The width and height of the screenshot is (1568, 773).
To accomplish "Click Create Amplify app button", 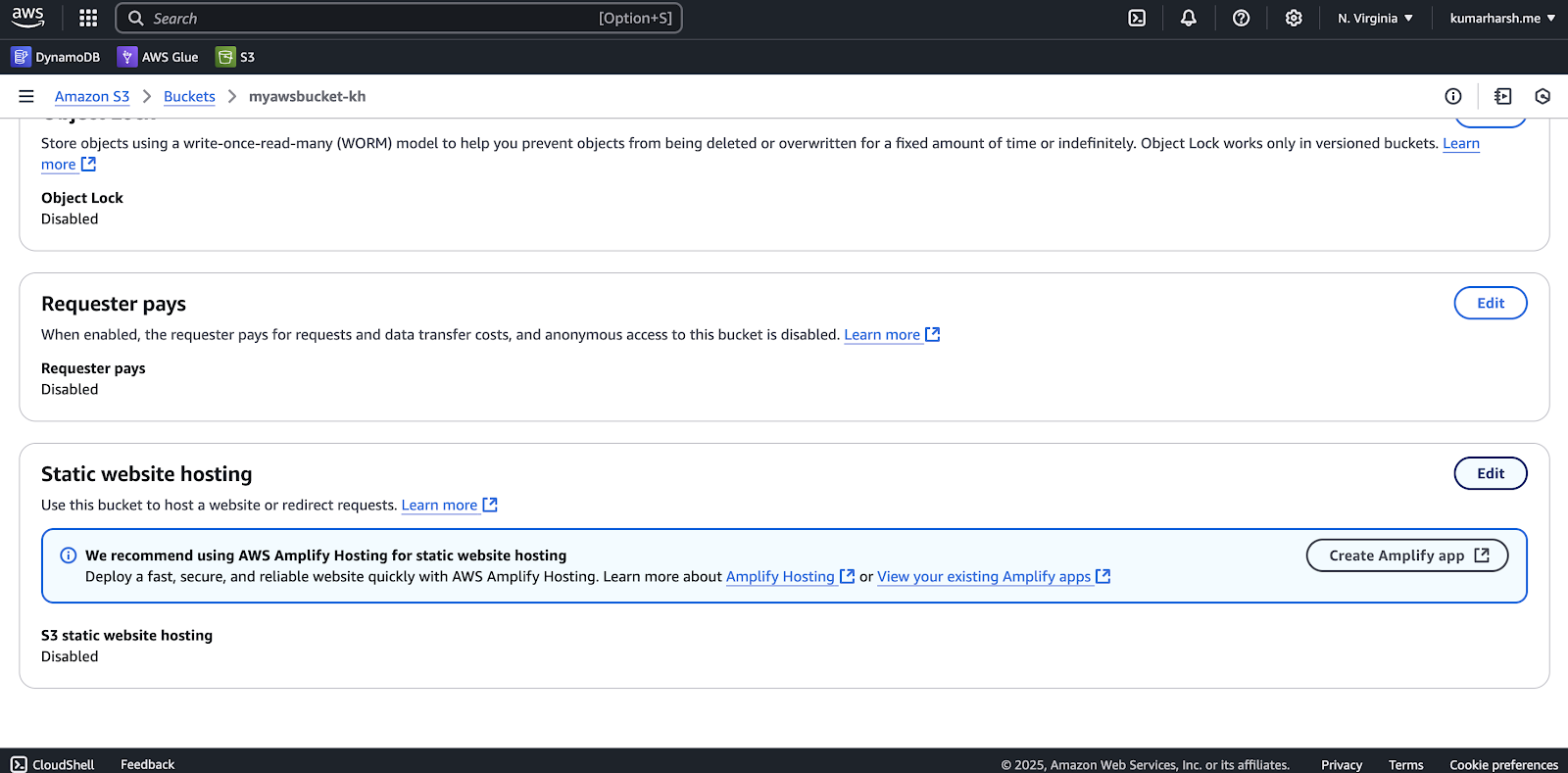I will point(1407,556).
